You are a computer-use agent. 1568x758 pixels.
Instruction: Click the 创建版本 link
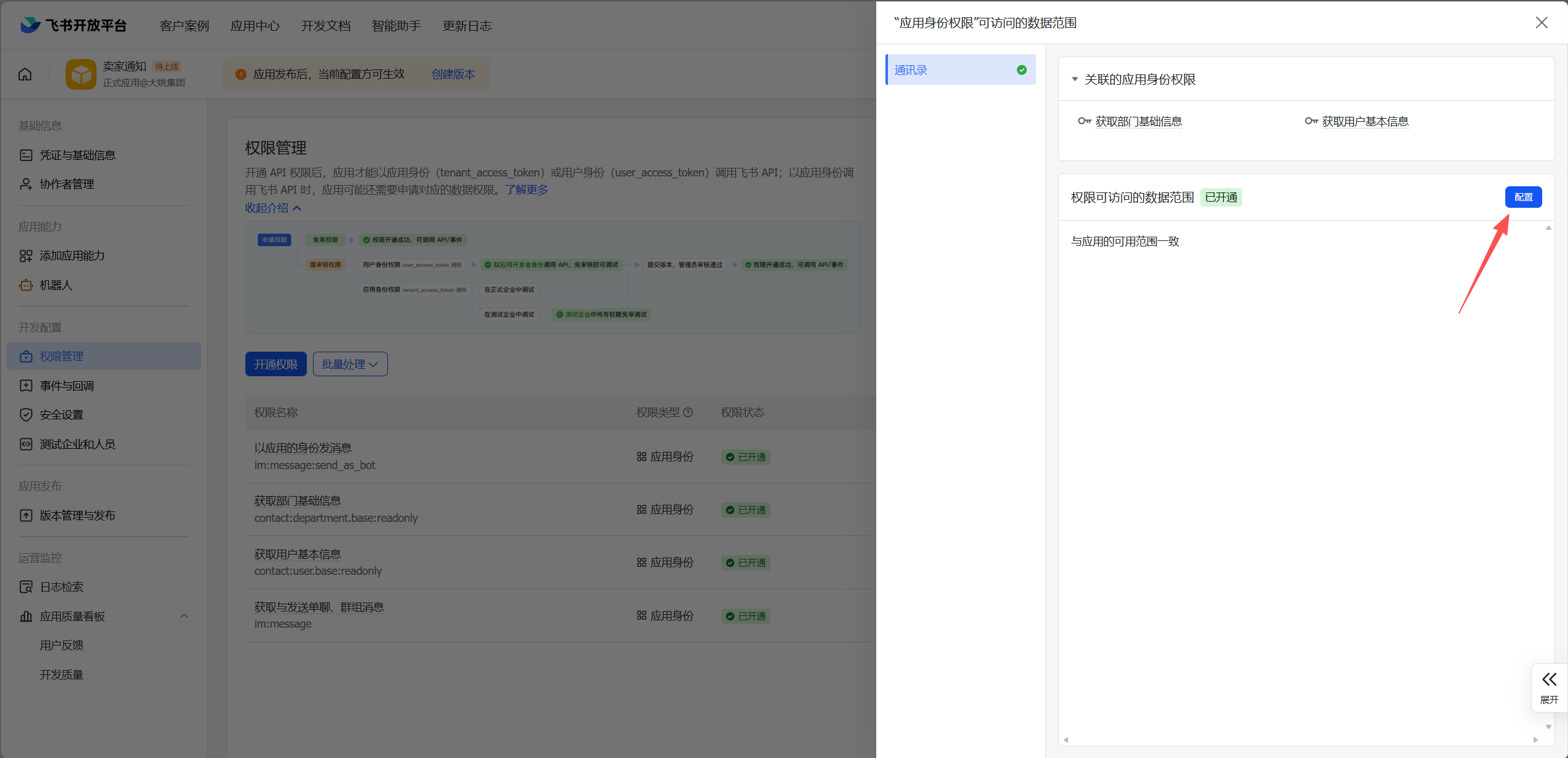[x=453, y=74]
